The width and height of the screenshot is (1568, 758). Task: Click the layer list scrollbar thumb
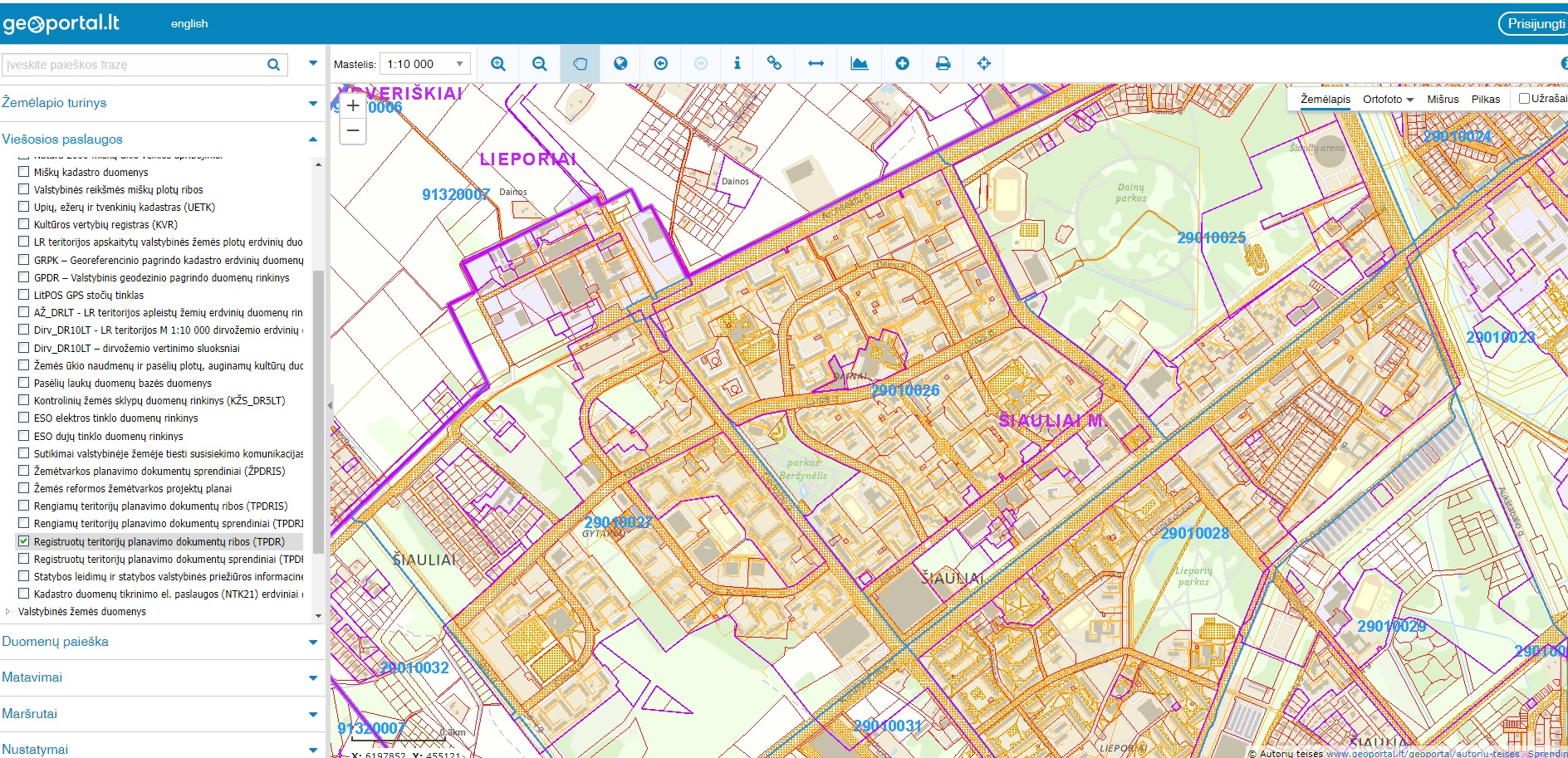coord(318,411)
